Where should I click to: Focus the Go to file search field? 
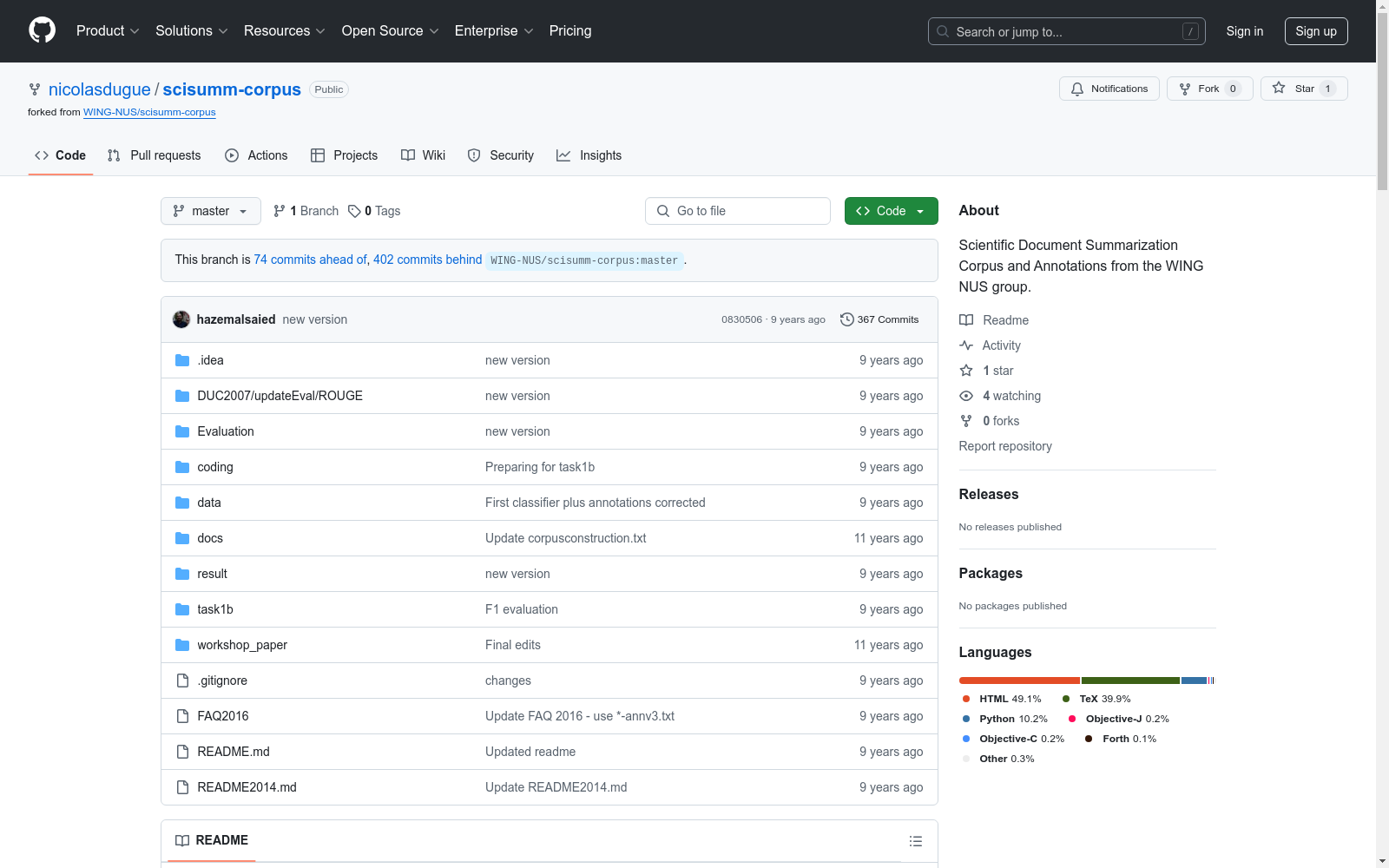[x=738, y=211]
